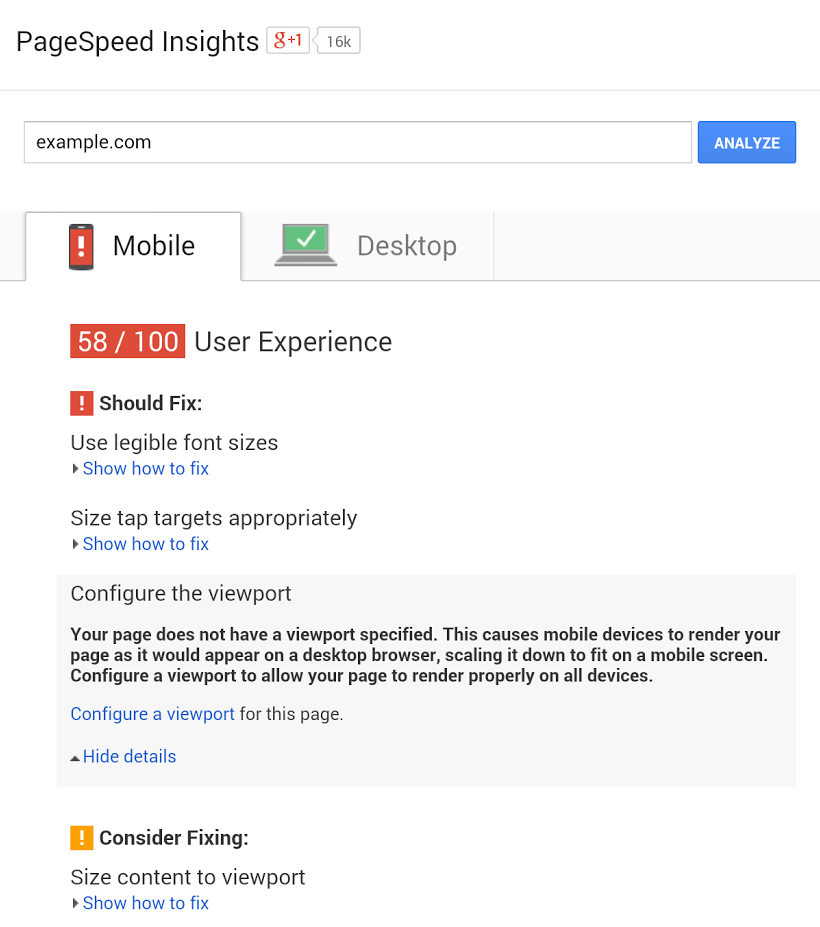Click the Google +1 button
The width and height of the screenshot is (820, 927).
pyautogui.click(x=288, y=41)
